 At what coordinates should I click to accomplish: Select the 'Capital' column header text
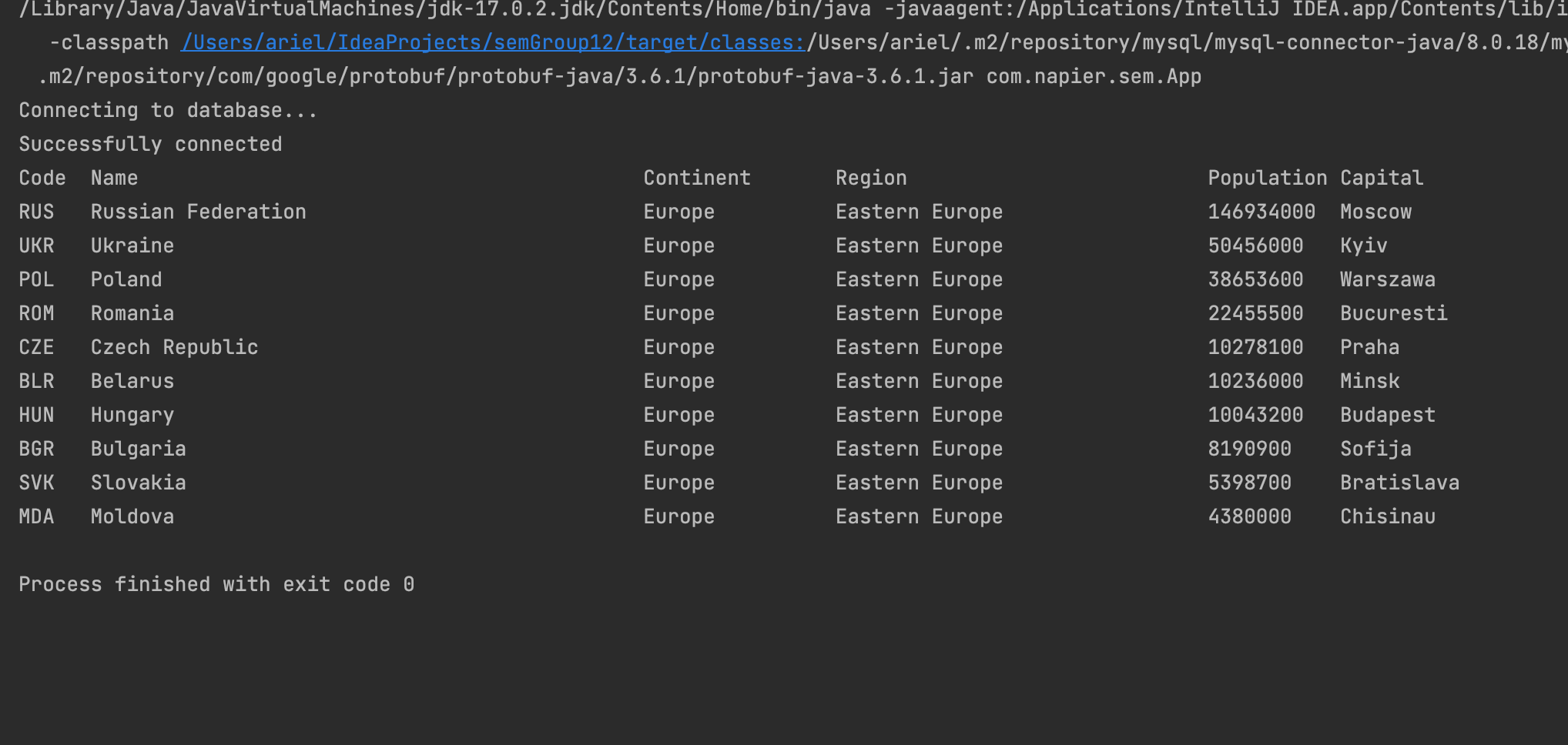(x=1382, y=178)
